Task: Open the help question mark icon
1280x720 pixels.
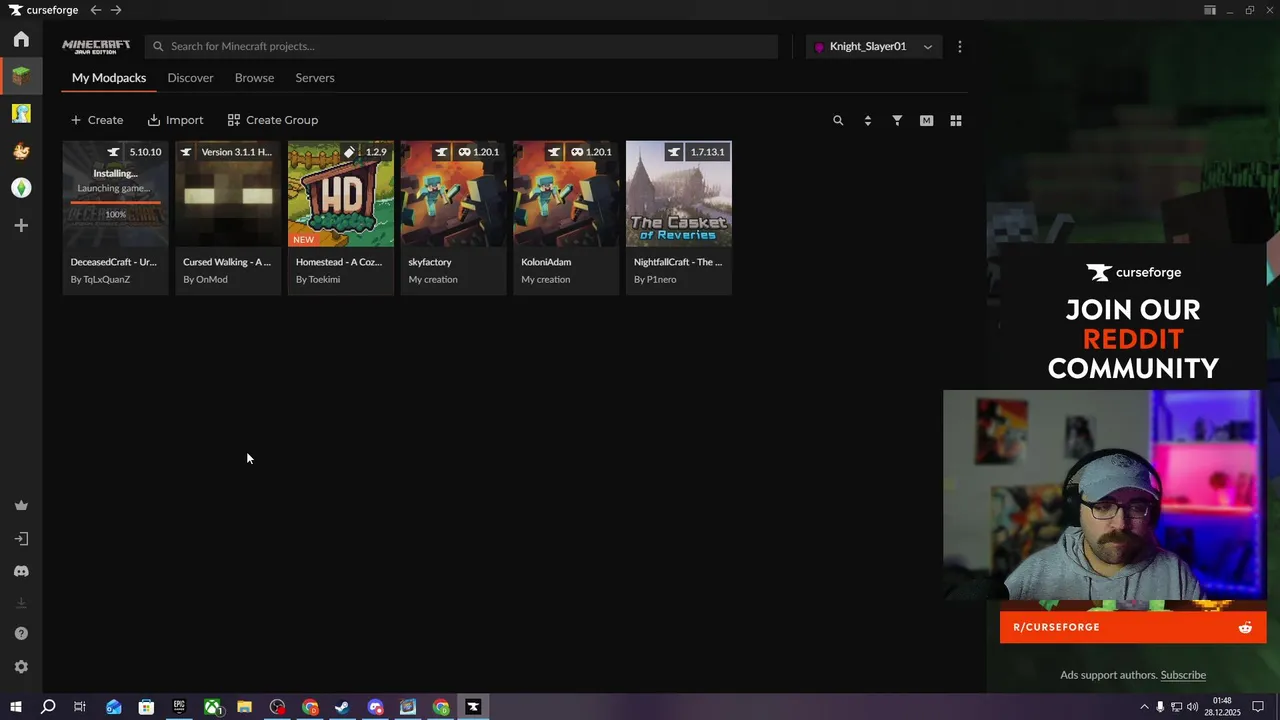Action: tap(21, 634)
